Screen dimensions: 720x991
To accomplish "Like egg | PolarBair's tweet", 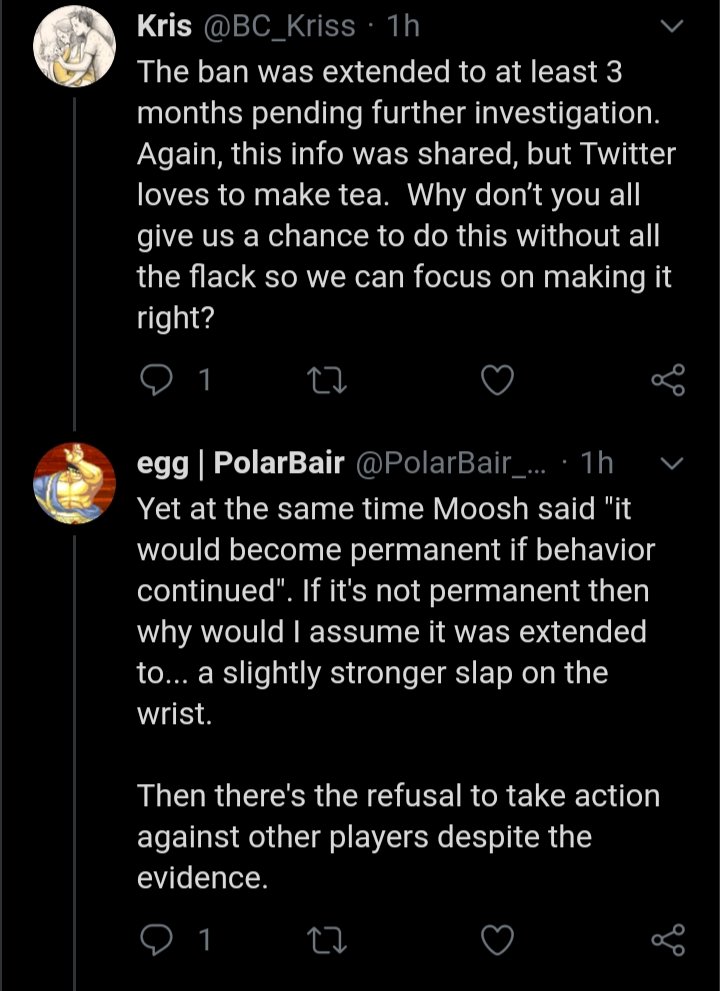I will point(497,940).
